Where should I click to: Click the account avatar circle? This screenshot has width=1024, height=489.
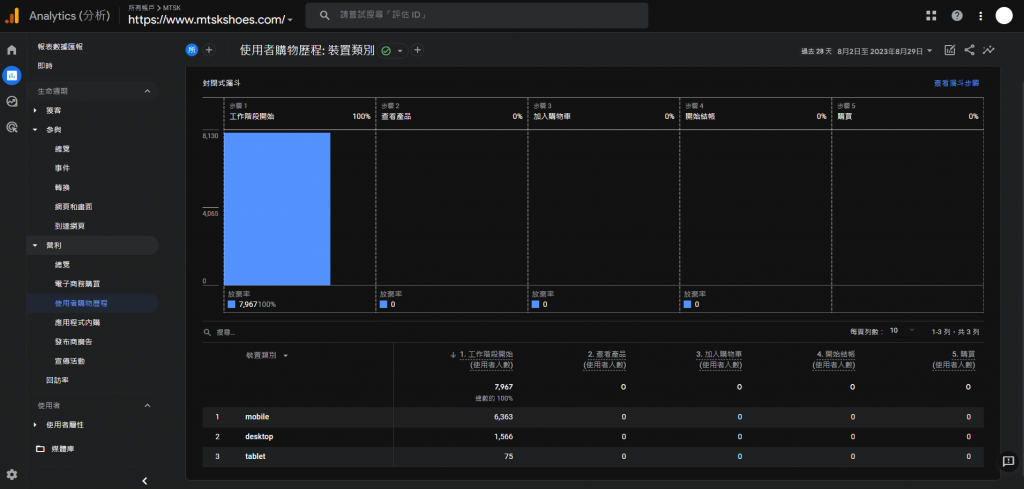click(1004, 16)
